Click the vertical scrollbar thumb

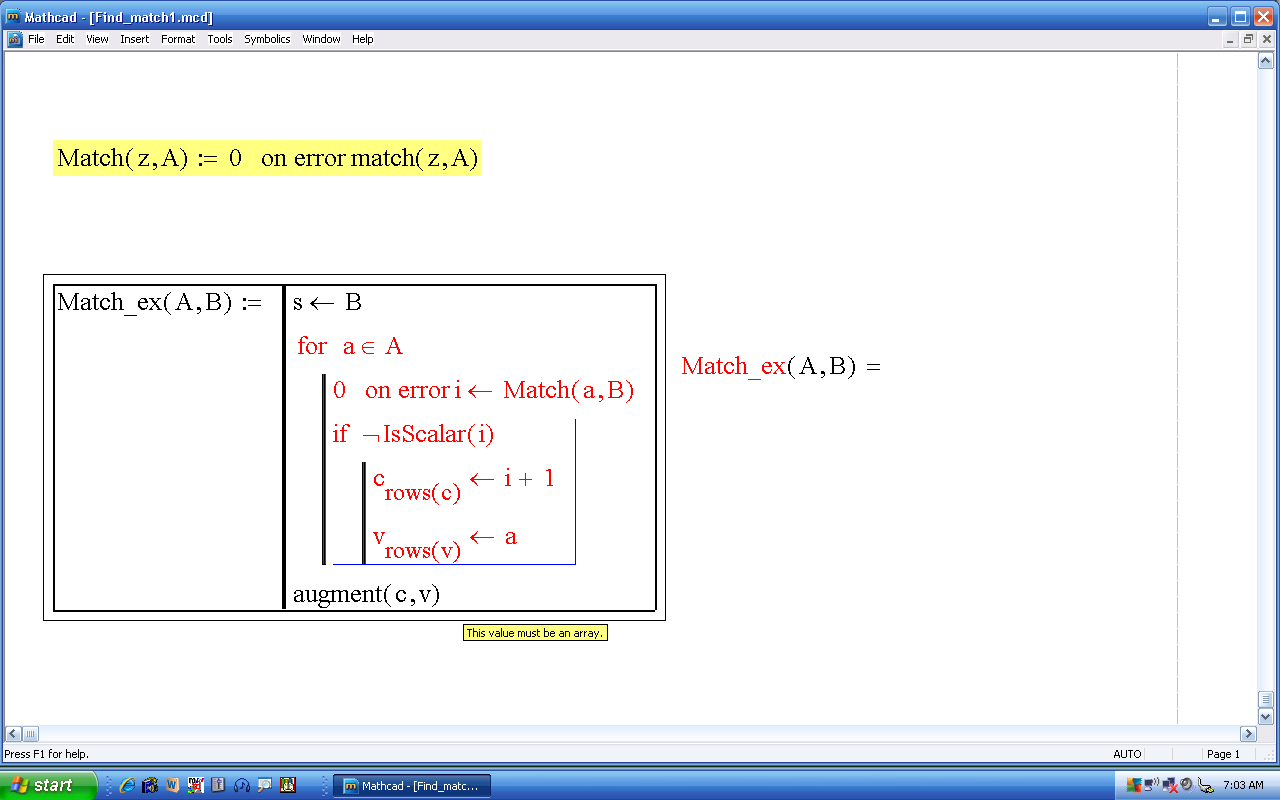[1266, 700]
